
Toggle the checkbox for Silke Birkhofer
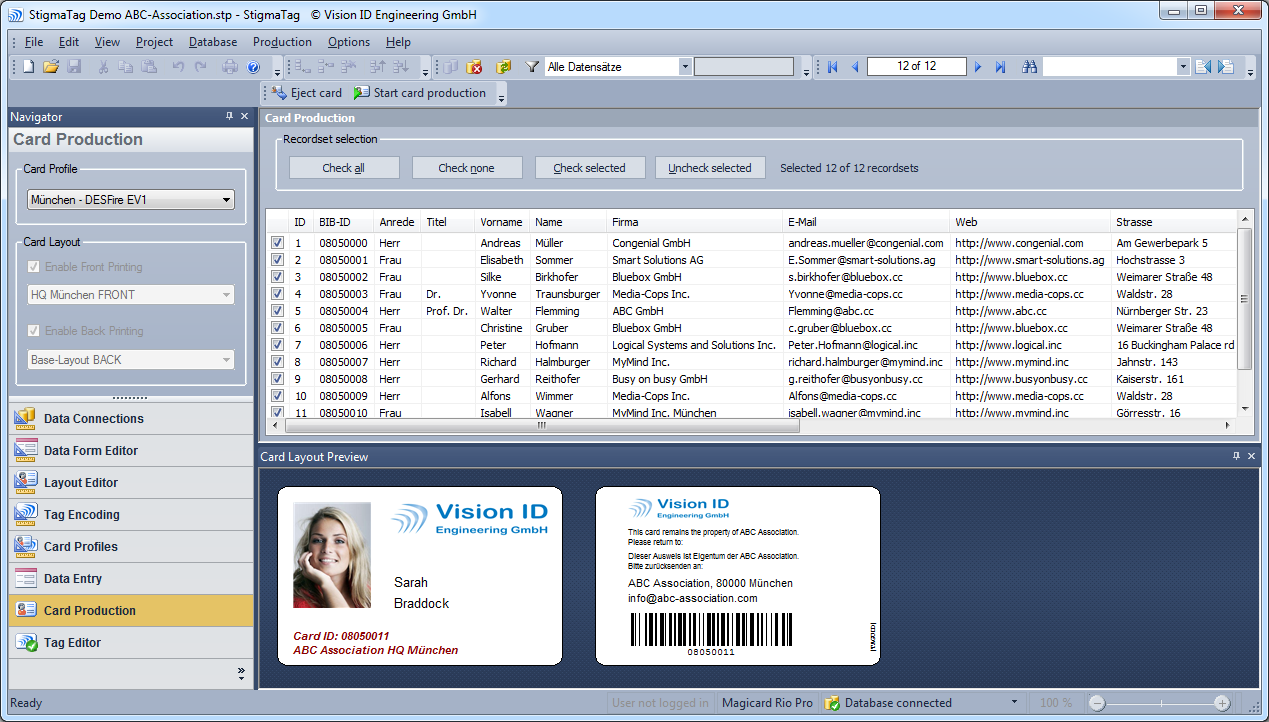[x=277, y=277]
